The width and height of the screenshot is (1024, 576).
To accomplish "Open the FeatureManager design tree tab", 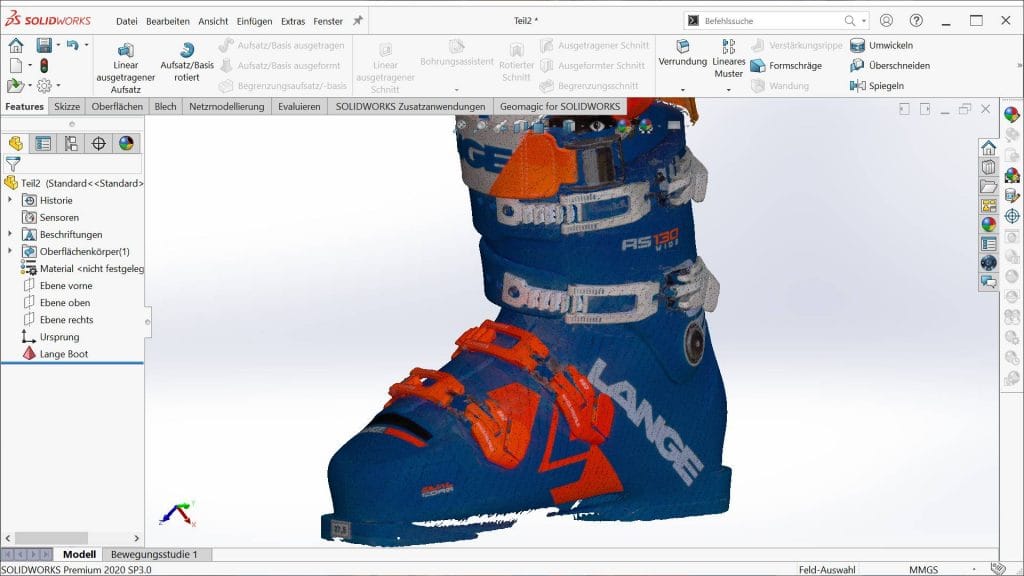I will (x=16, y=143).
